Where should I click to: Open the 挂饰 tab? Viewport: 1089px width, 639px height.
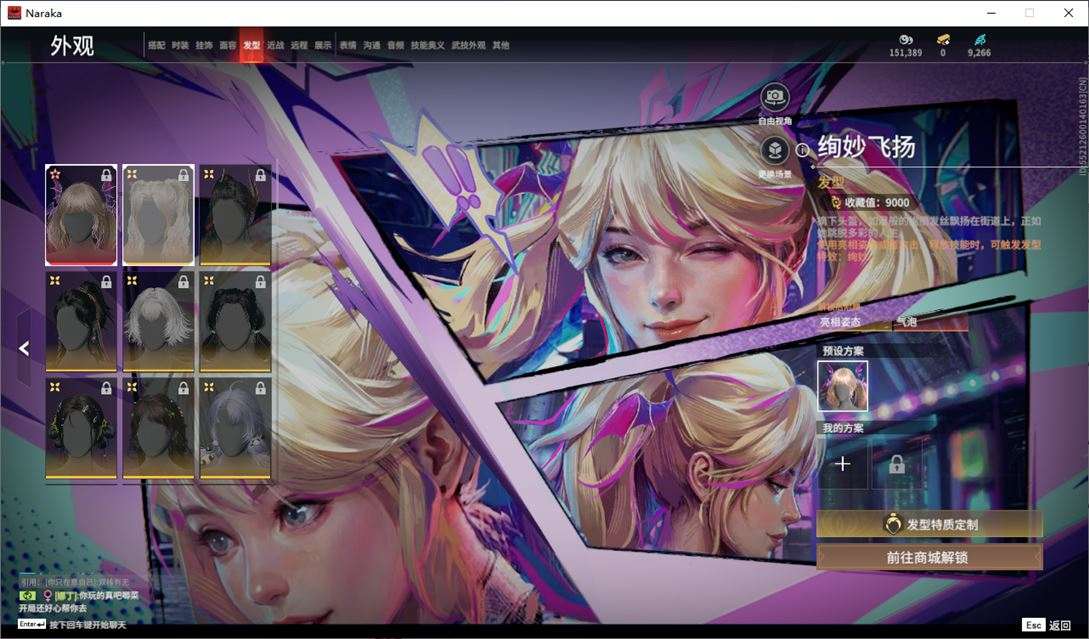click(203, 45)
